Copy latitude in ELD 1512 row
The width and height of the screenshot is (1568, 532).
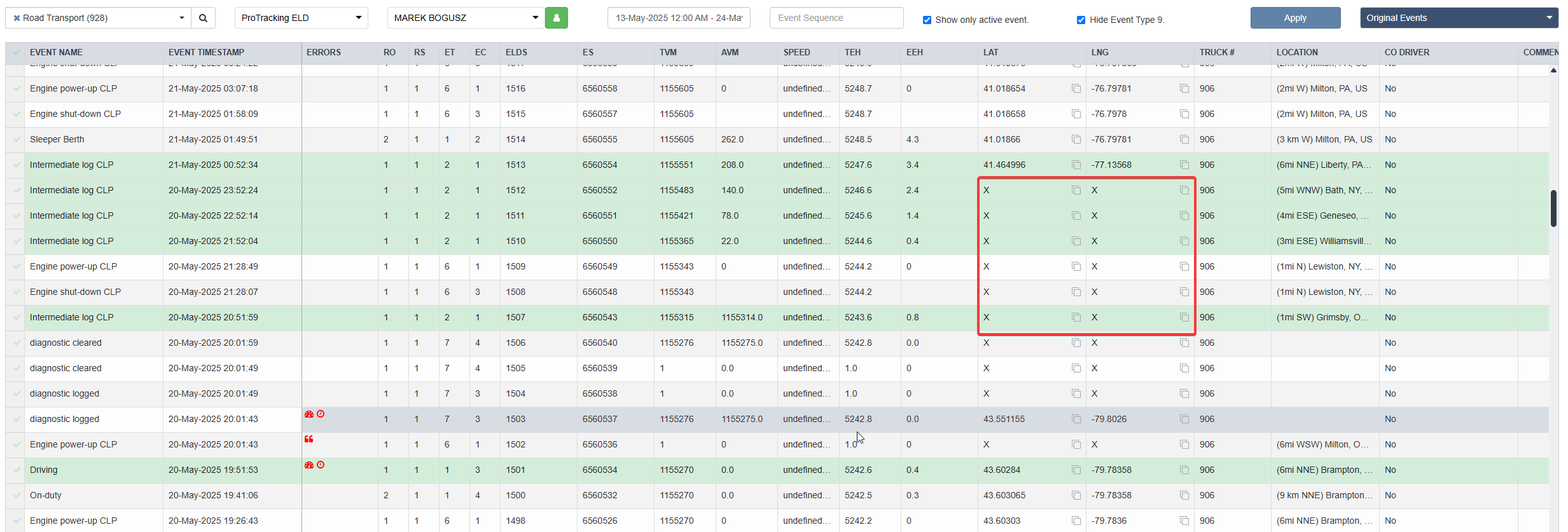[x=1076, y=190]
